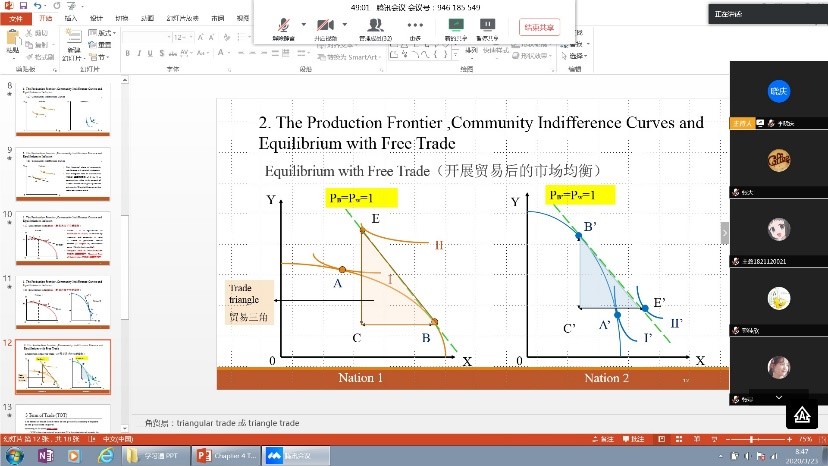Switch to the Insert ribbon tab
This screenshot has height=466, width=828.
click(x=70, y=18)
